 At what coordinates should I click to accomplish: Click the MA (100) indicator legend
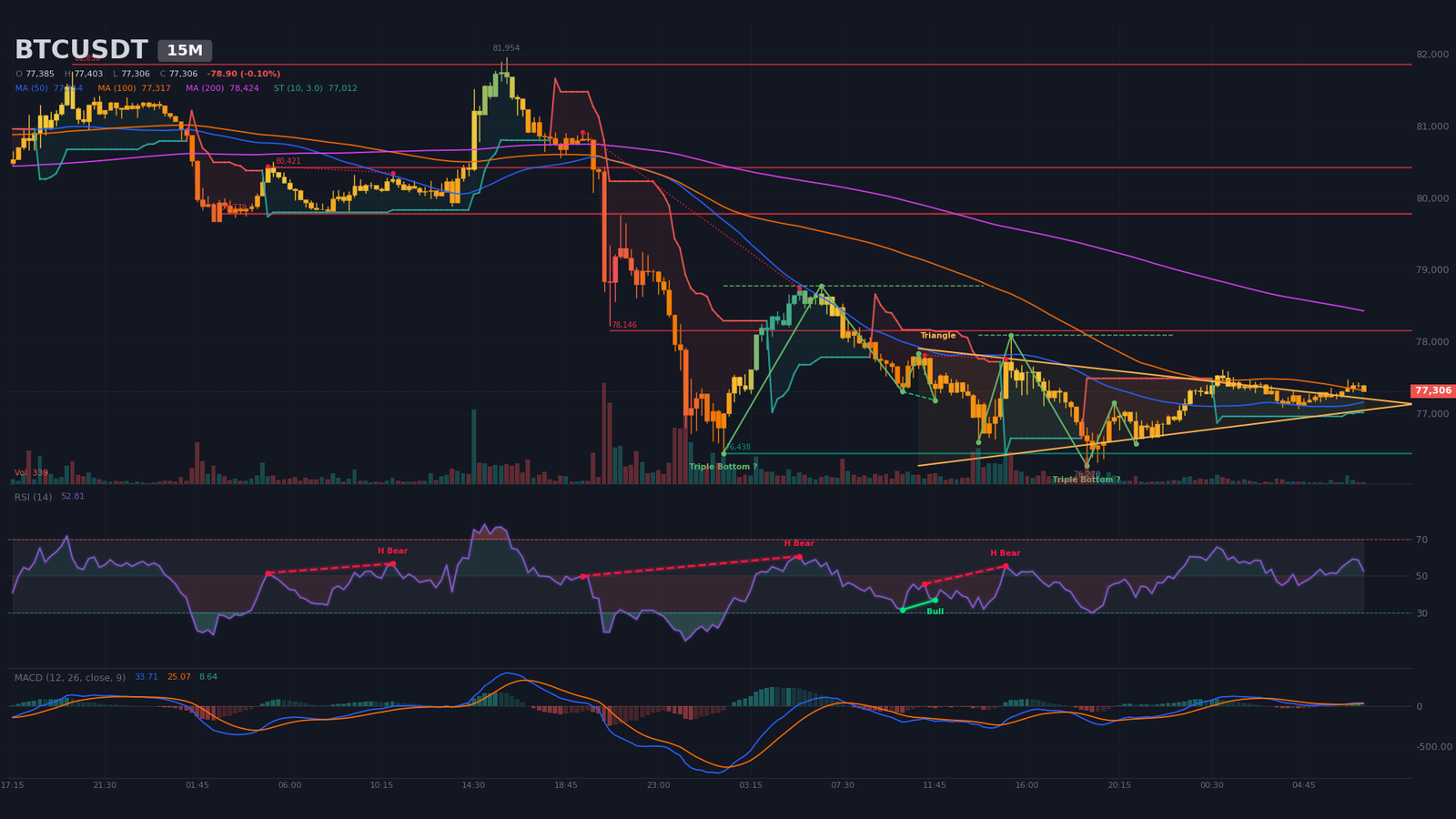tap(134, 88)
